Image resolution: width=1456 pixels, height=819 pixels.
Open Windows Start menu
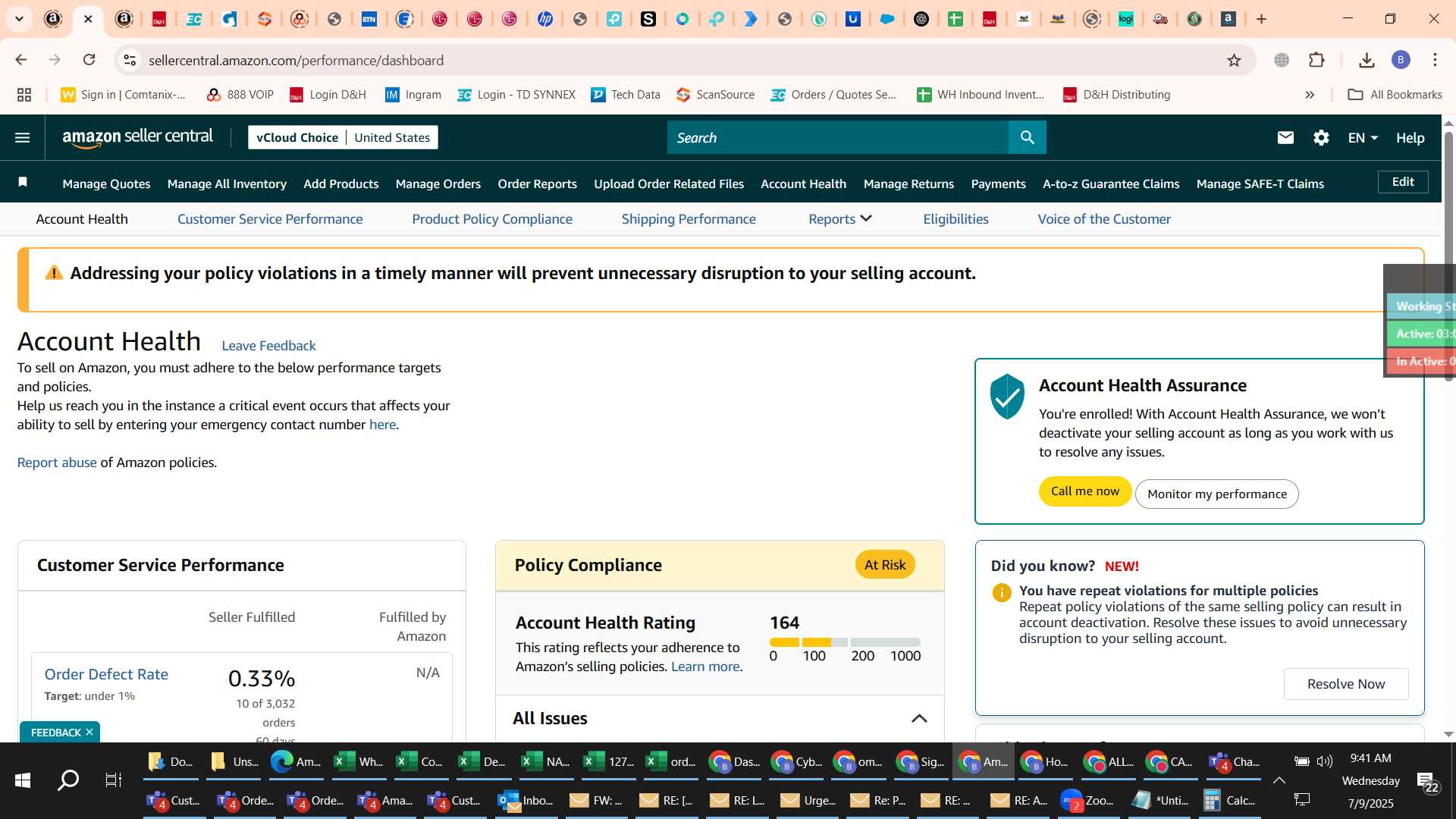click(x=23, y=780)
